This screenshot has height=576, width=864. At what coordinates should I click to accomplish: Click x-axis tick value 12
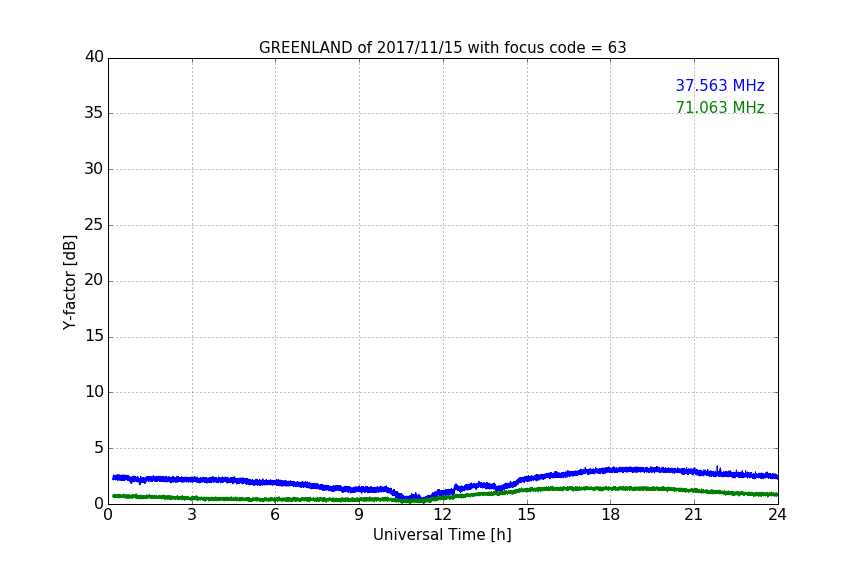pos(442,515)
